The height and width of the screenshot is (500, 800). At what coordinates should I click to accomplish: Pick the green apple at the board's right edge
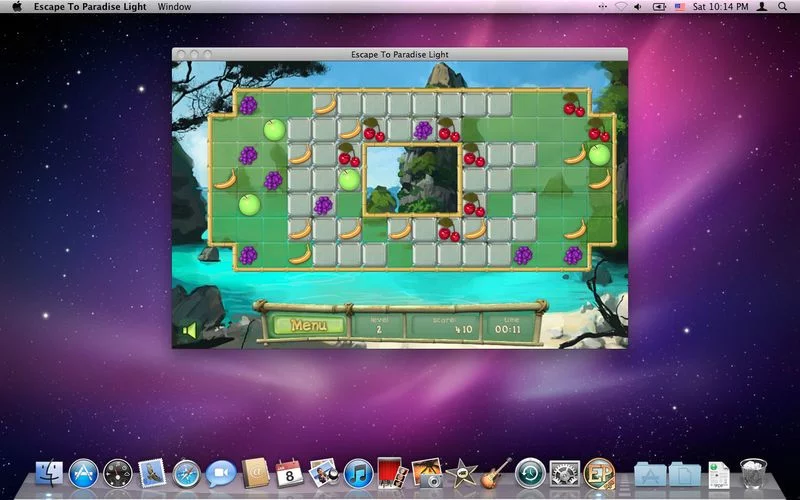point(599,155)
